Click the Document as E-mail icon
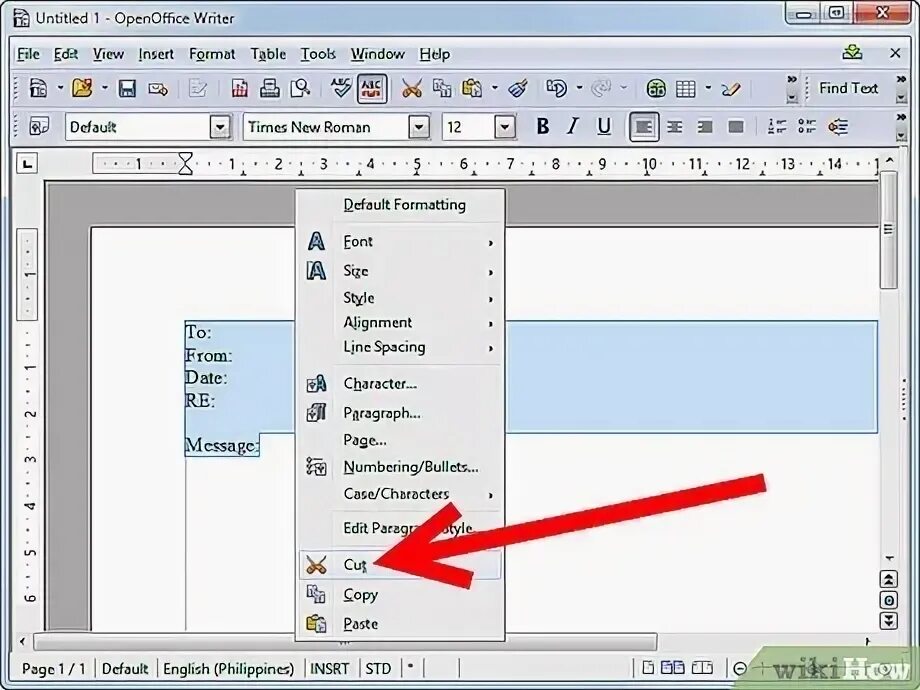The width and height of the screenshot is (920, 690). 158,89
